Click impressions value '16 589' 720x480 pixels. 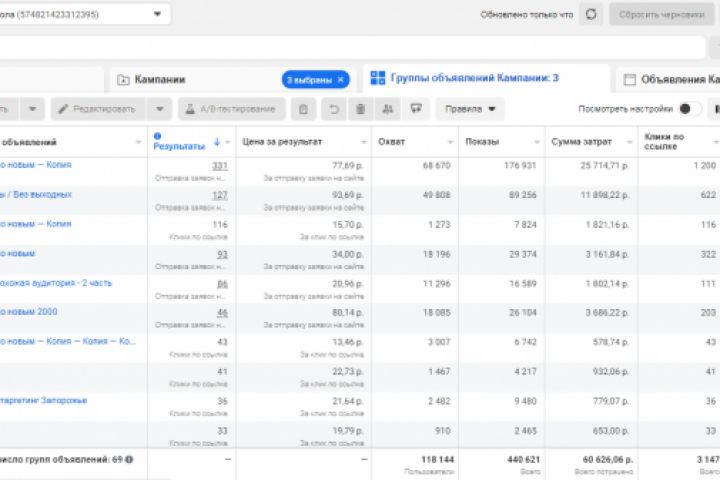[523, 283]
